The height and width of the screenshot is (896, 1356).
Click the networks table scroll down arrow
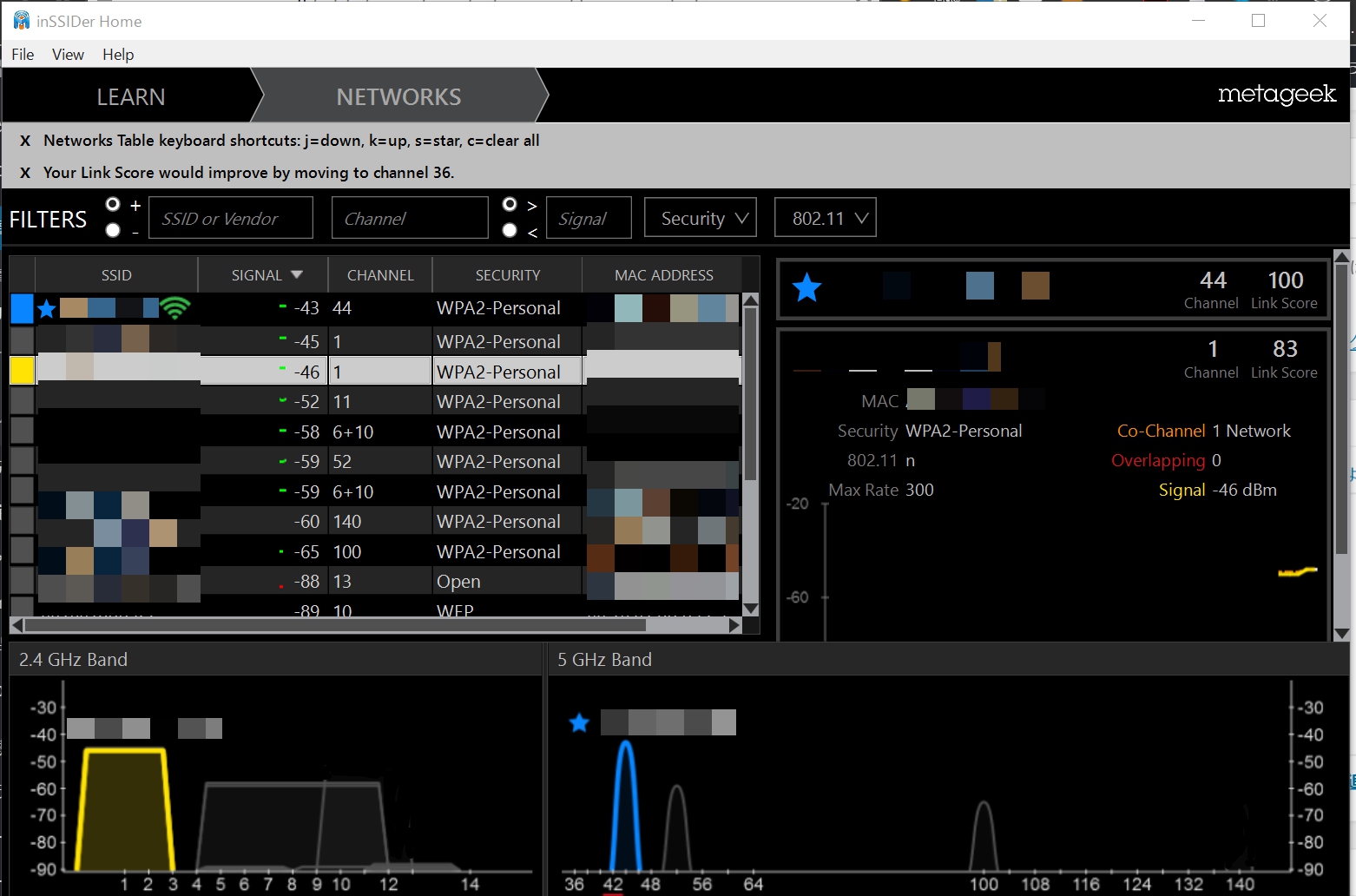tap(751, 609)
